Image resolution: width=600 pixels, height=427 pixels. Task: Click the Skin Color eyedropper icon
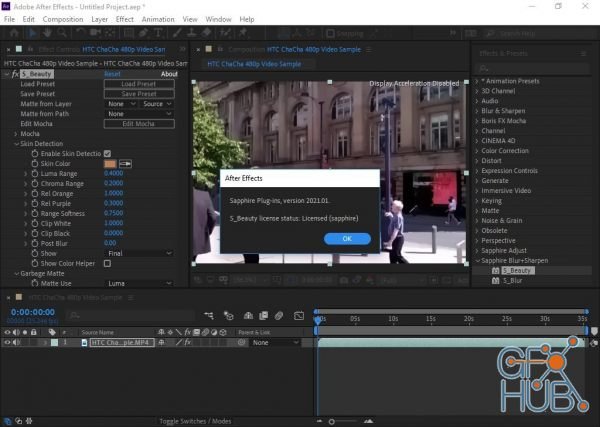point(125,164)
